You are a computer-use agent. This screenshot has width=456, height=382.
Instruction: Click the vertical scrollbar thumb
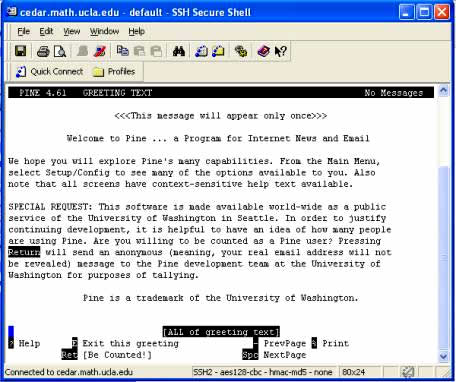point(443,258)
